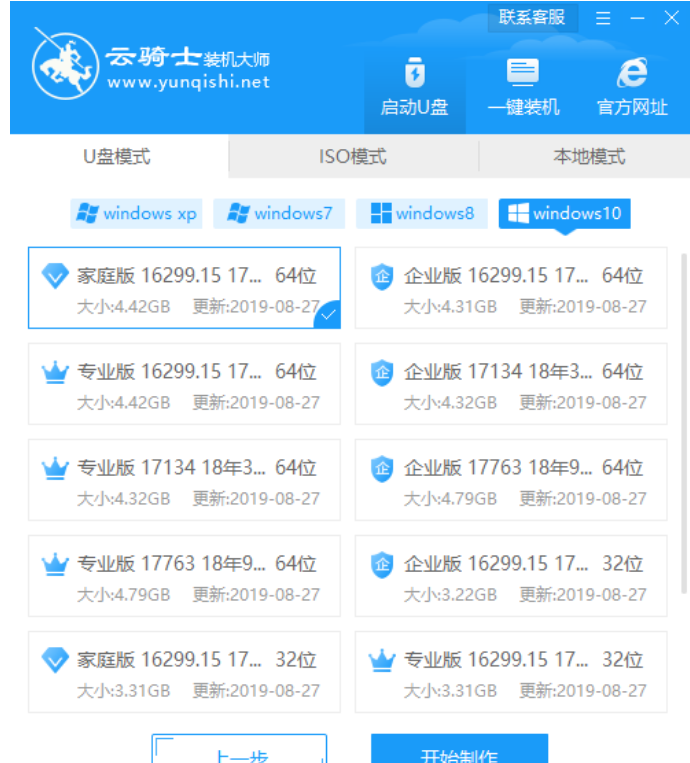
Task: Click diamond icon of 家庭版 16299.15 64位
Action: click(55, 276)
